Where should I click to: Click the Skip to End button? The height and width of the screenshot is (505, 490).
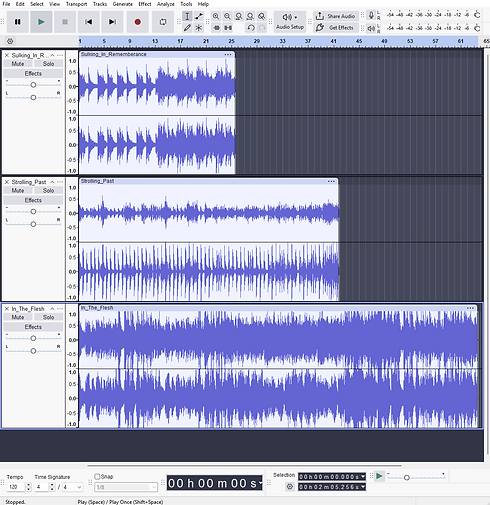(112, 22)
